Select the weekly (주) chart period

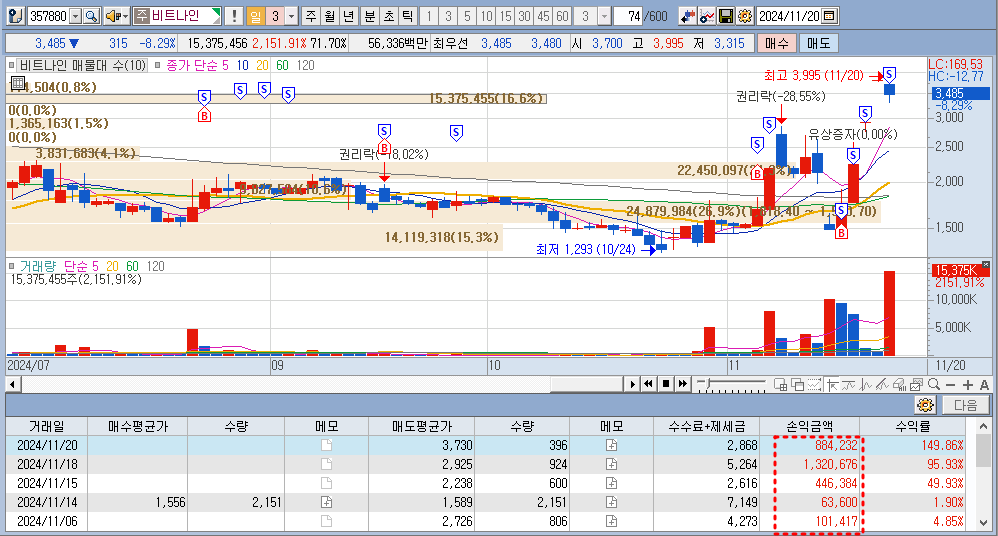tap(311, 16)
